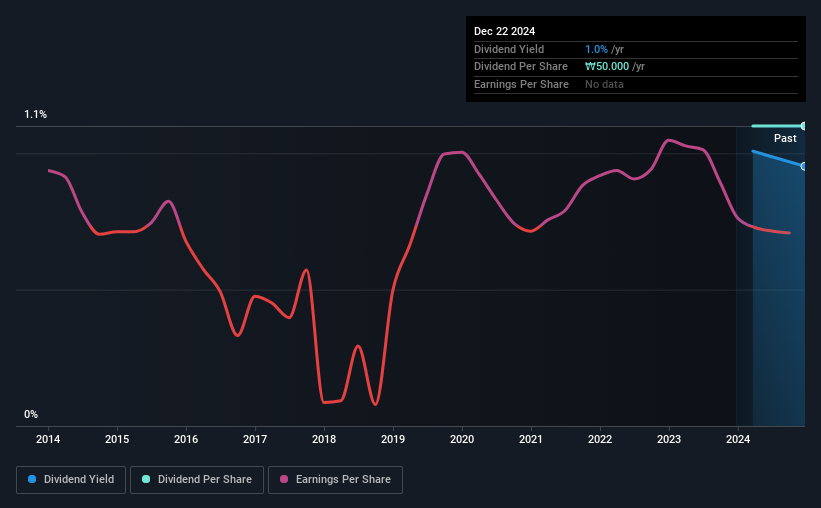Click the Dec 22 2024 tooltip date header
This screenshot has width=821, height=508.
(504, 31)
